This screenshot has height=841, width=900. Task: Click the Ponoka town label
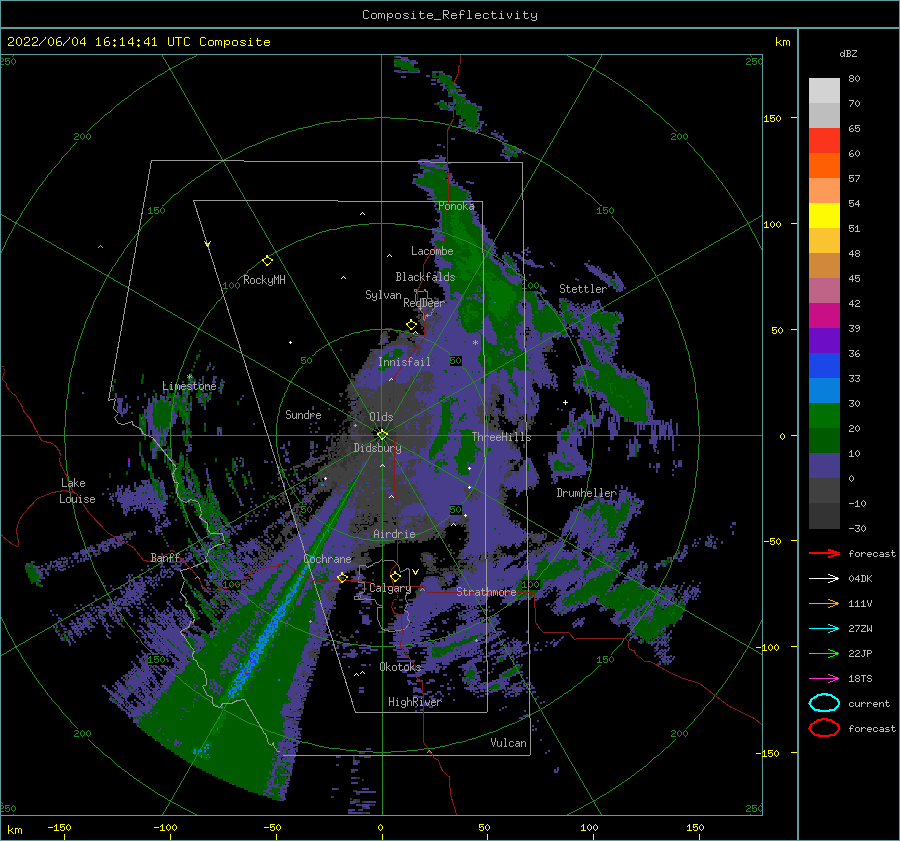[x=456, y=206]
